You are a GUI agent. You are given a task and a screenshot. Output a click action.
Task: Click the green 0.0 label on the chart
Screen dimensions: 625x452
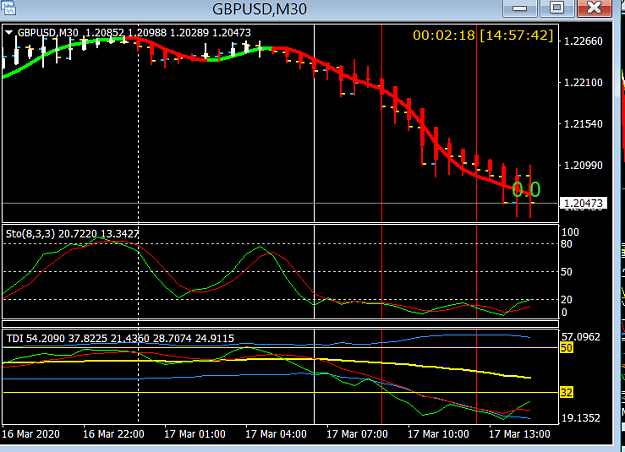[526, 189]
